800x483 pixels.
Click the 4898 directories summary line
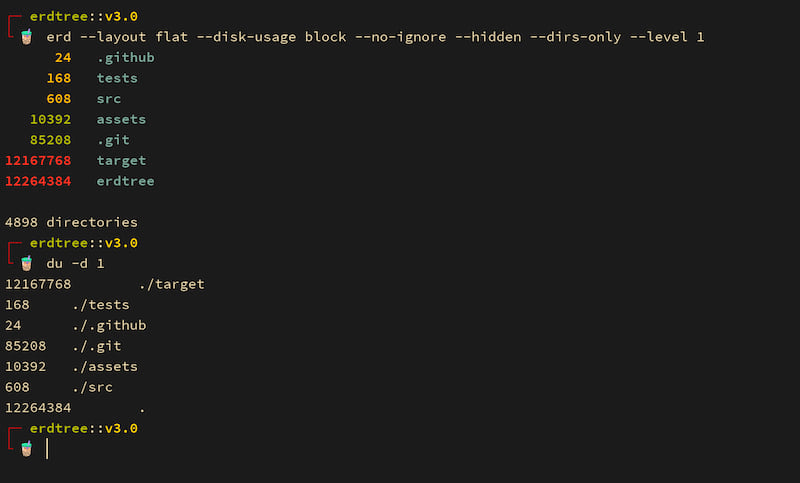tap(71, 222)
